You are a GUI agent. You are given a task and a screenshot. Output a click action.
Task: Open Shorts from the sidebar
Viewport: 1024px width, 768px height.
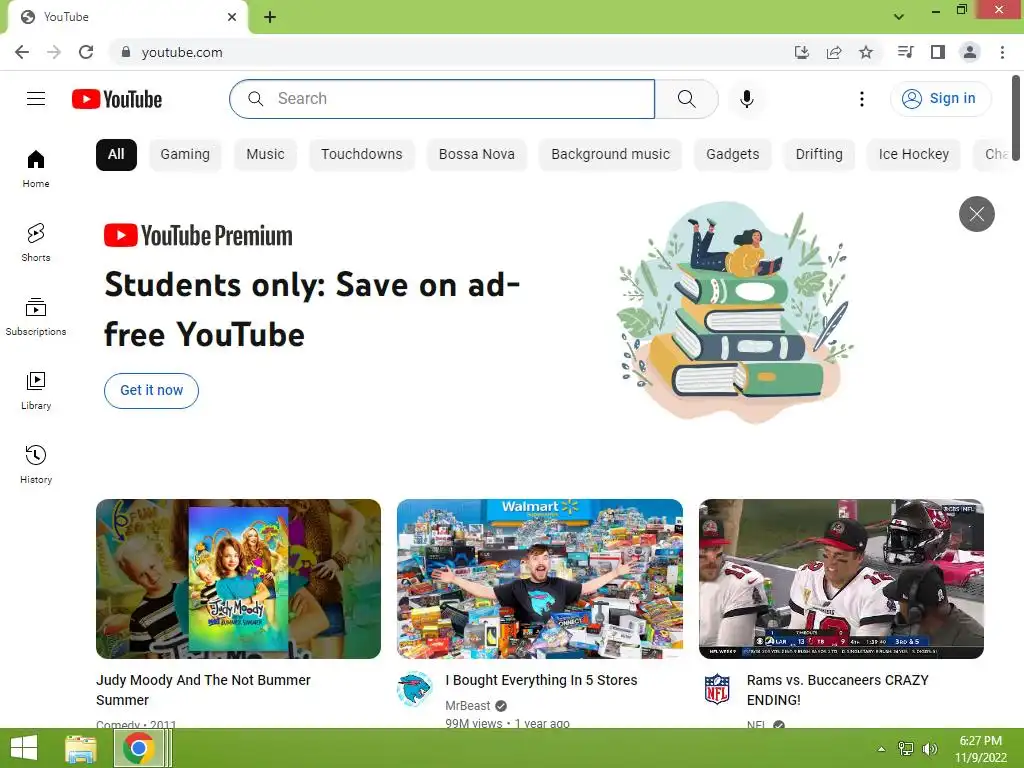coord(36,242)
